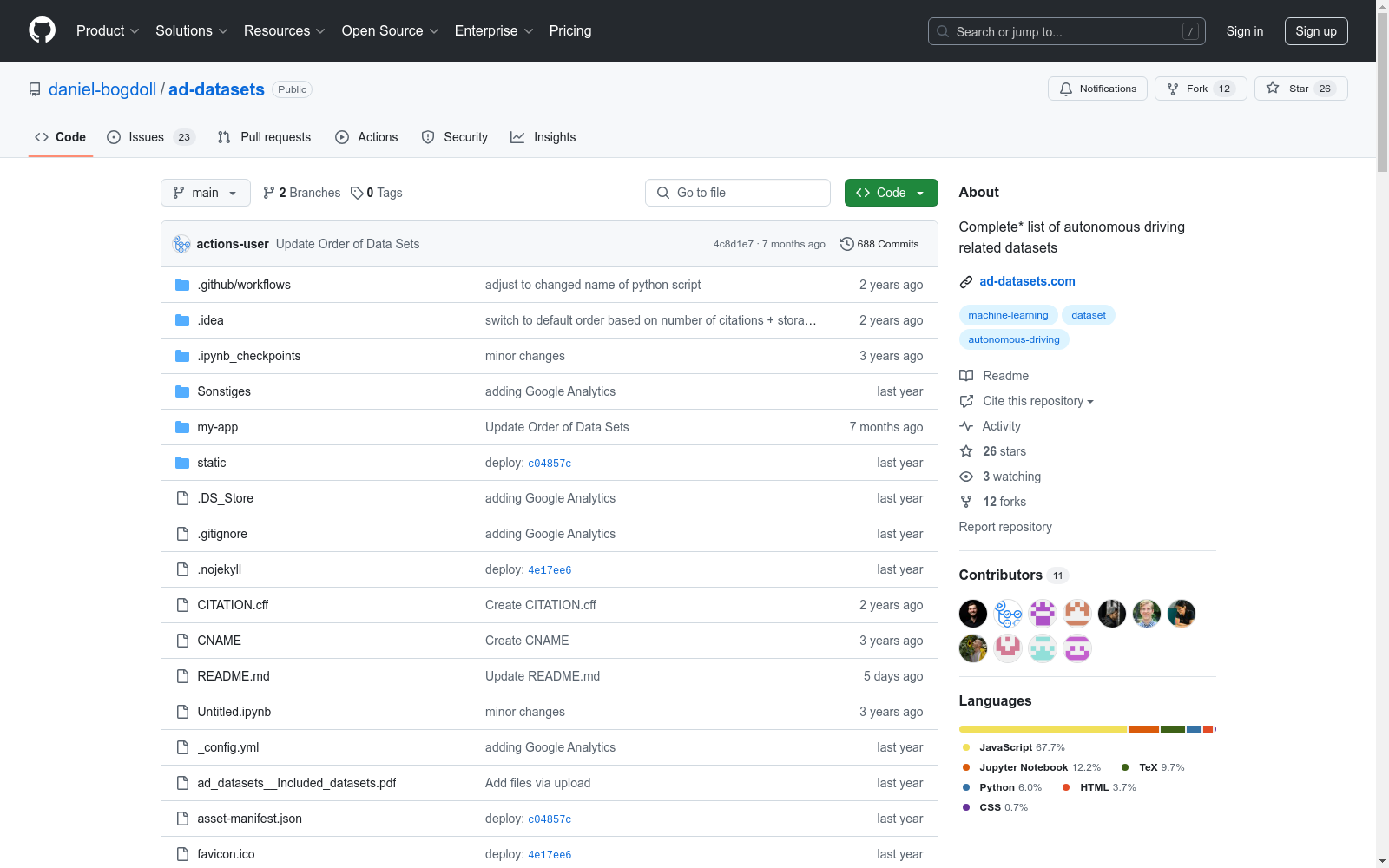The width and height of the screenshot is (1389, 868).
Task: Click the .gitignore file icon
Action: coord(182,534)
